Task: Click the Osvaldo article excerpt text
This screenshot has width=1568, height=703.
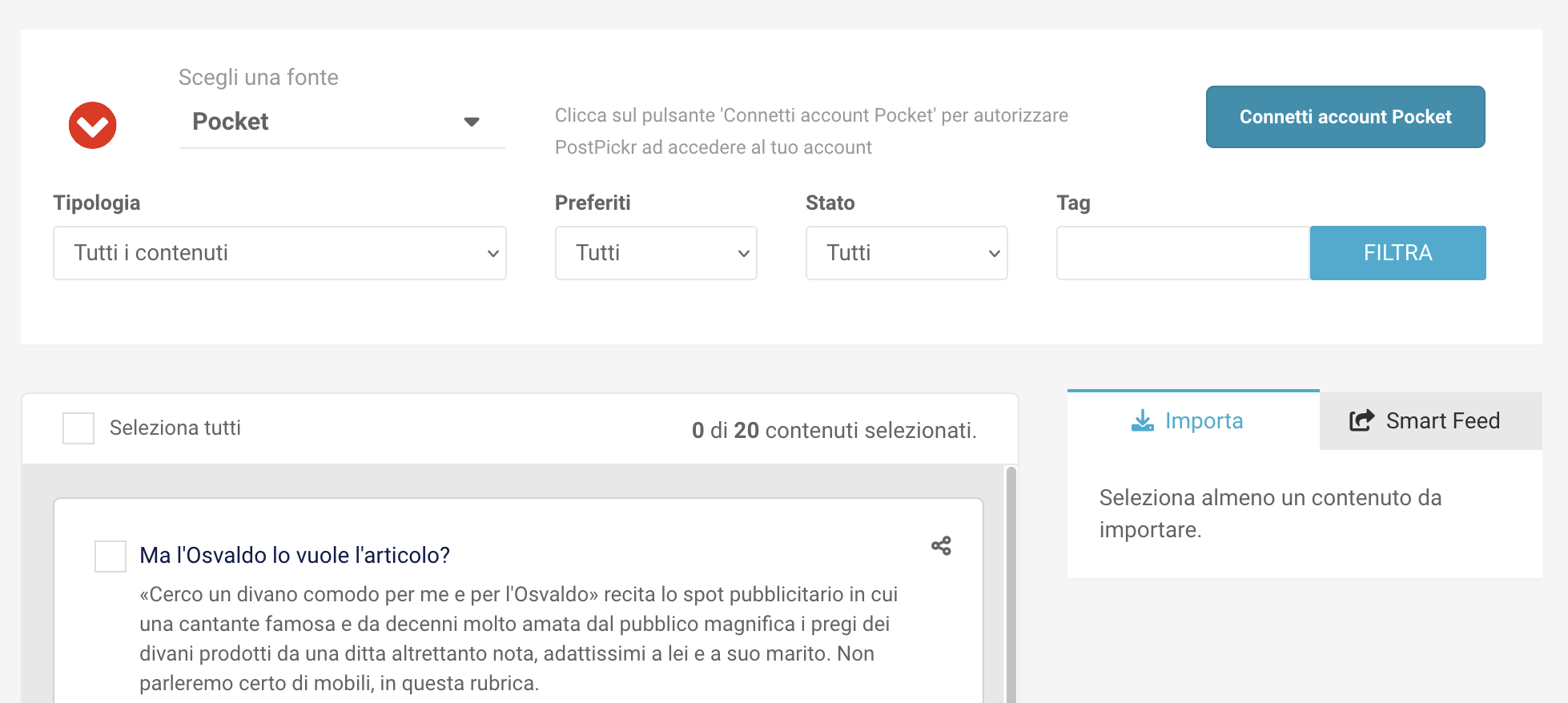Action: coord(517,638)
